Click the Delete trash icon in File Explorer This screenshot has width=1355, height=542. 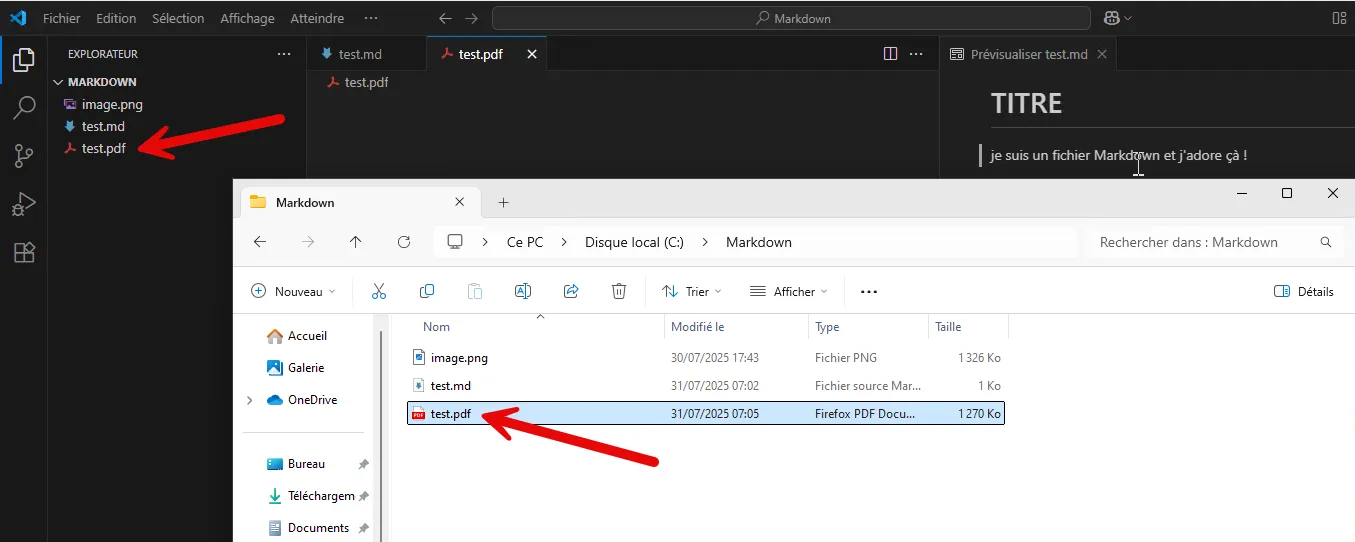coord(619,291)
